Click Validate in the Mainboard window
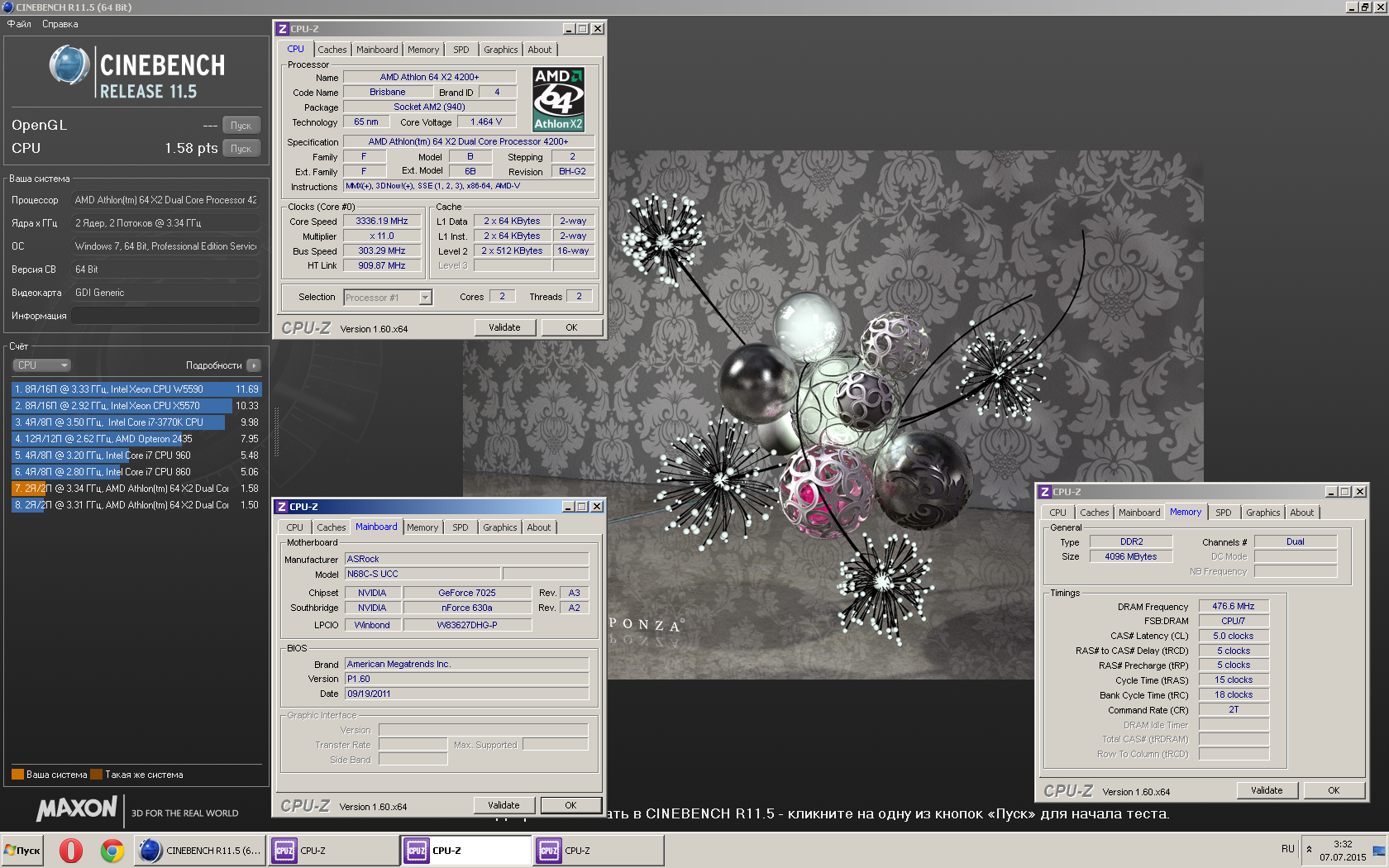The image size is (1389, 868). coord(504,805)
